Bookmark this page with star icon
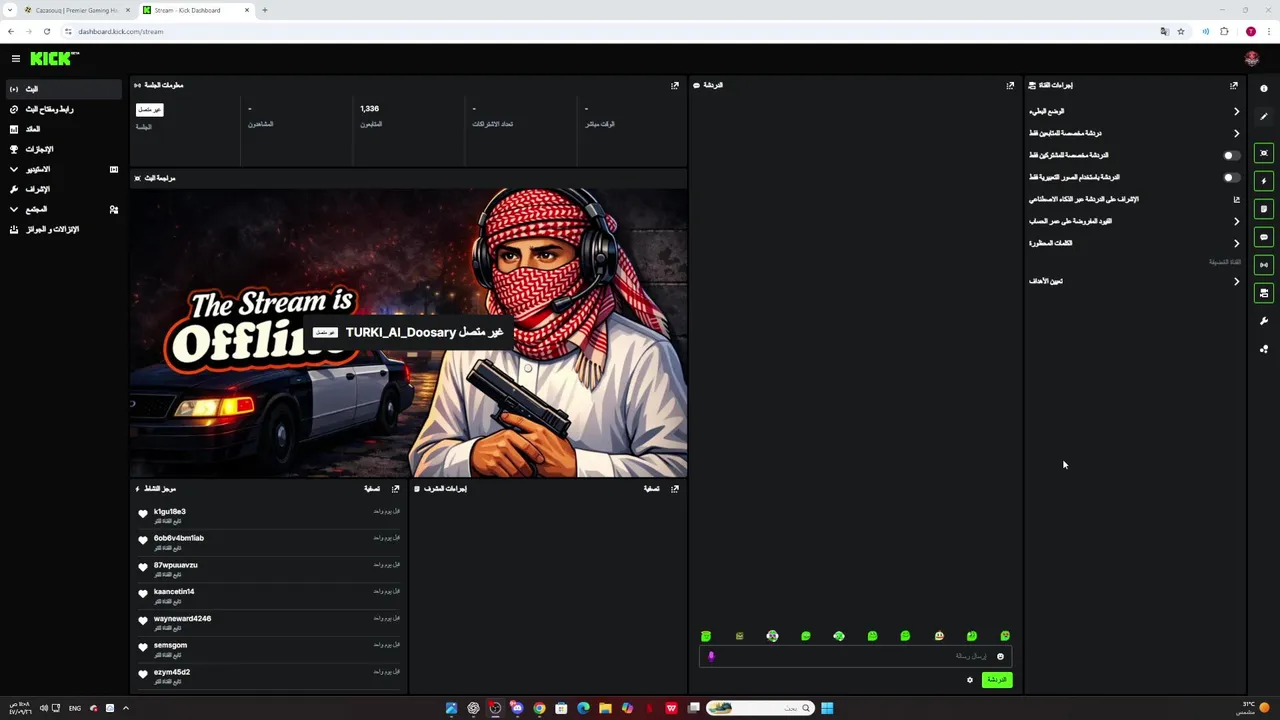Screen dimensions: 1280x720 tap(1181, 31)
